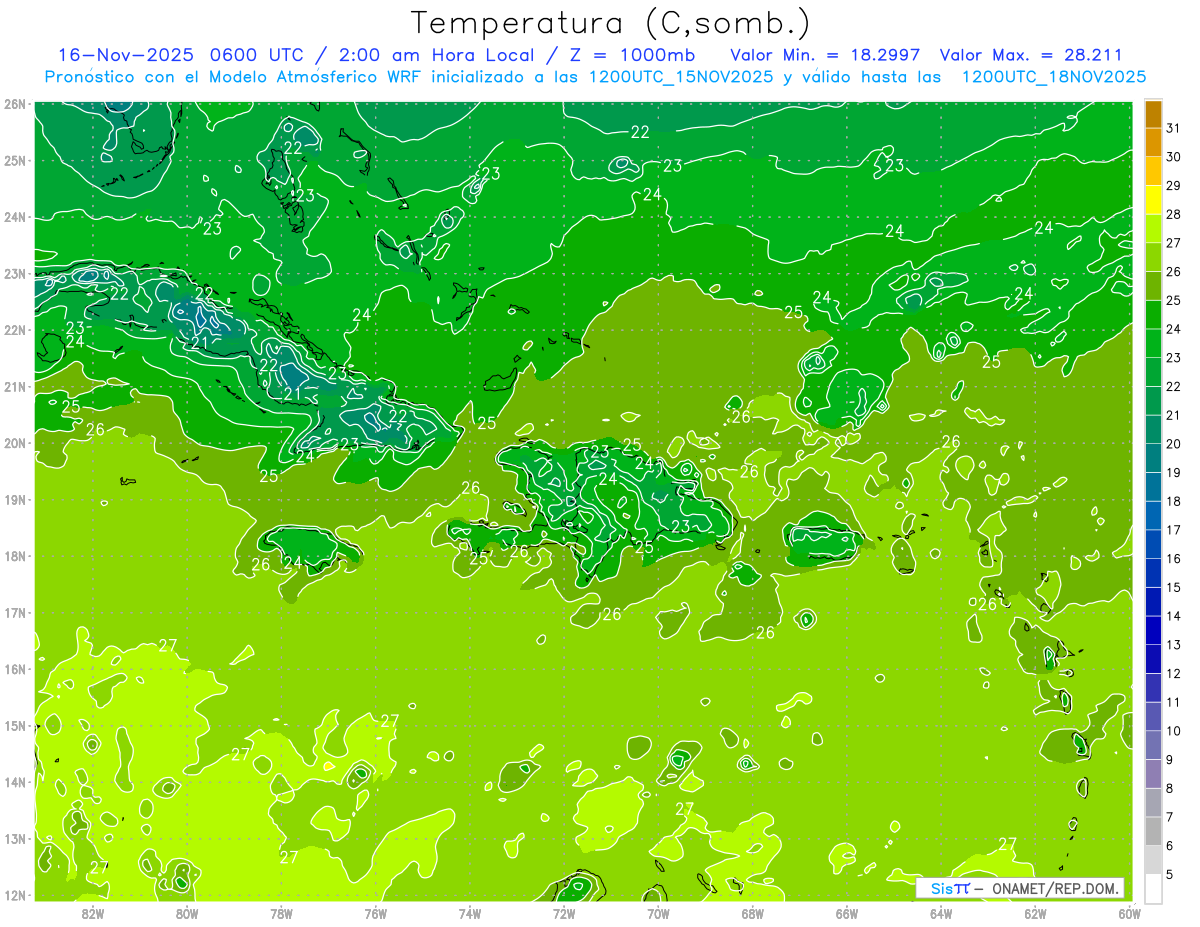Screen dimensions: 1200x927
Task: Click the white legend swatch below 5
Action: click(x=1153, y=888)
